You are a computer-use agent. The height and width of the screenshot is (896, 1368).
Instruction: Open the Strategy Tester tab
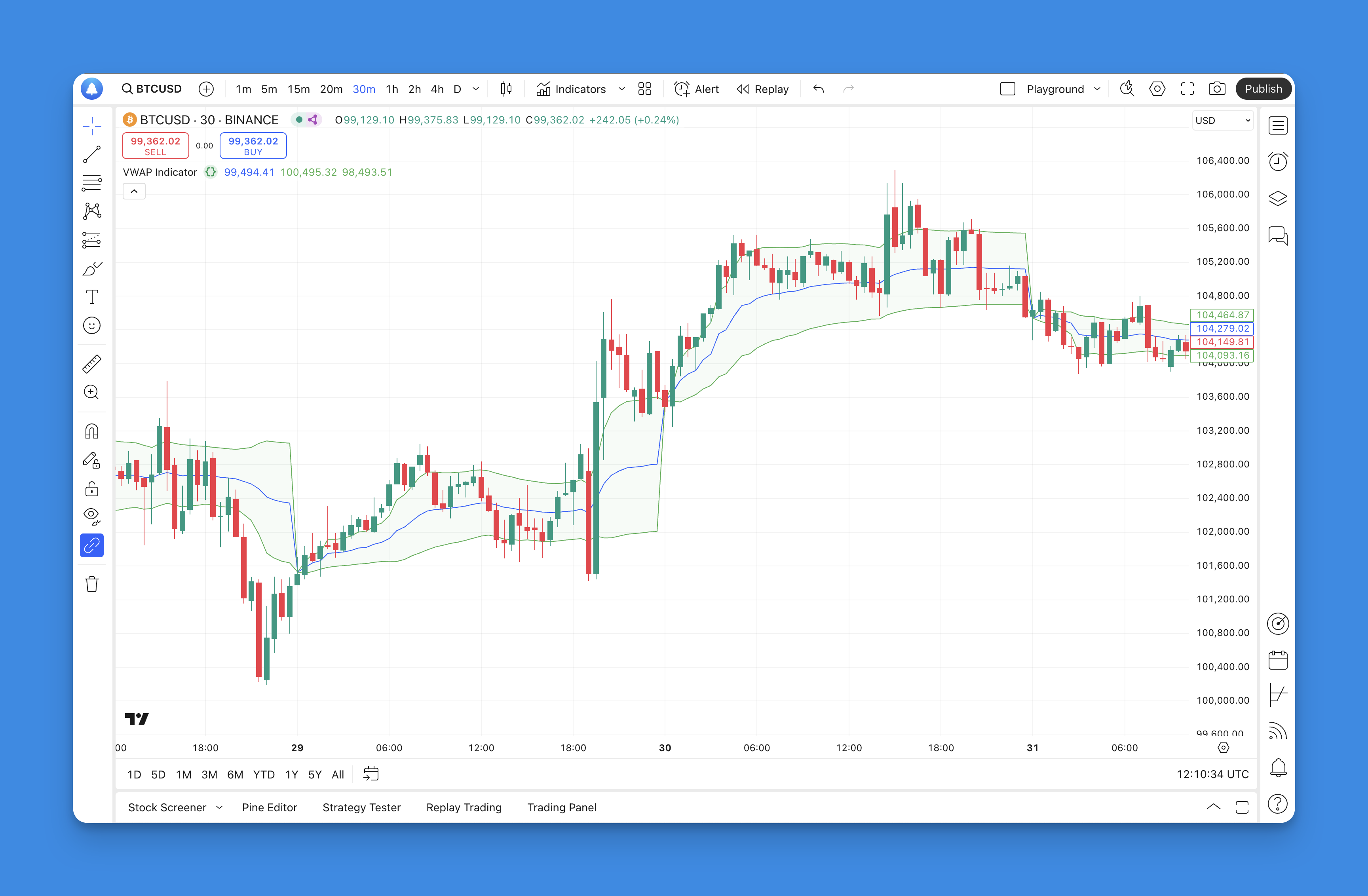point(361,807)
